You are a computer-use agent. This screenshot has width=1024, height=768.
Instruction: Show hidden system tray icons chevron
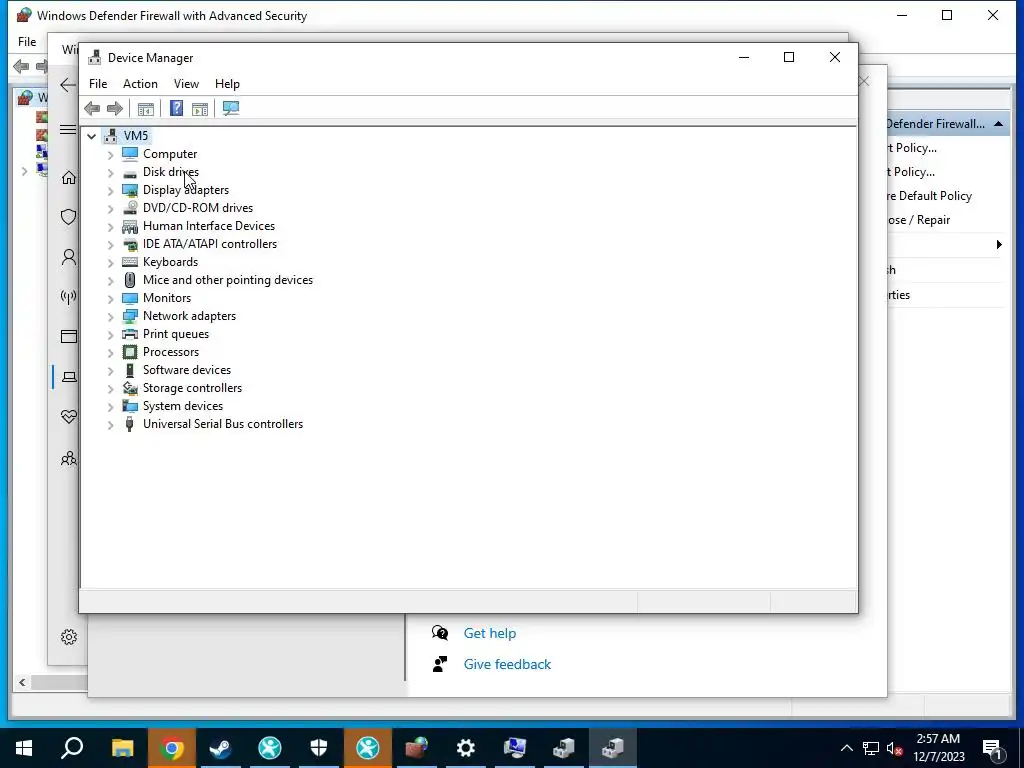846,748
